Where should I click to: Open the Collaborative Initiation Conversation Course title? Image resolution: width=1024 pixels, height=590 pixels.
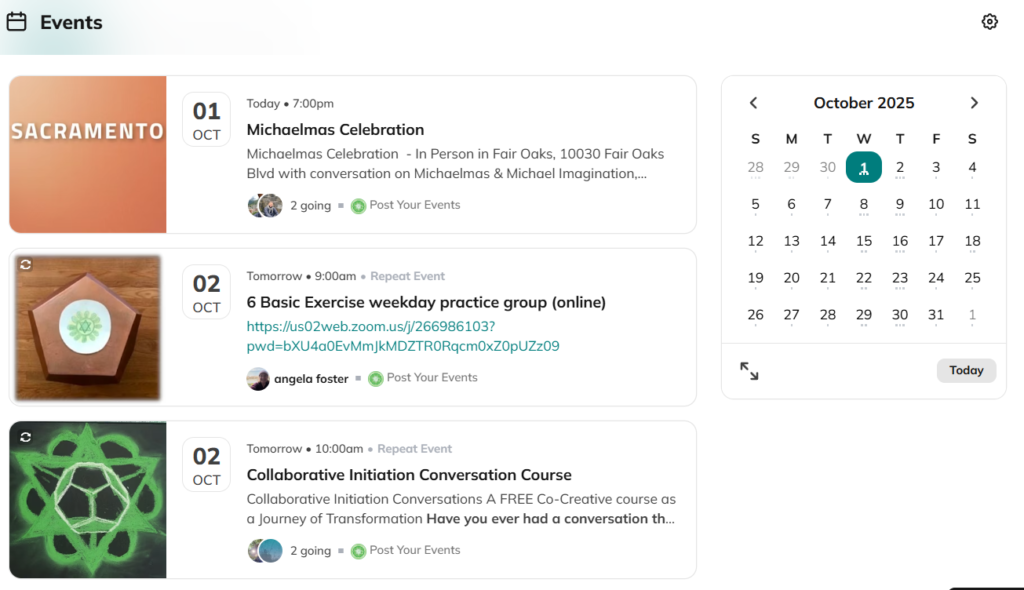click(409, 475)
